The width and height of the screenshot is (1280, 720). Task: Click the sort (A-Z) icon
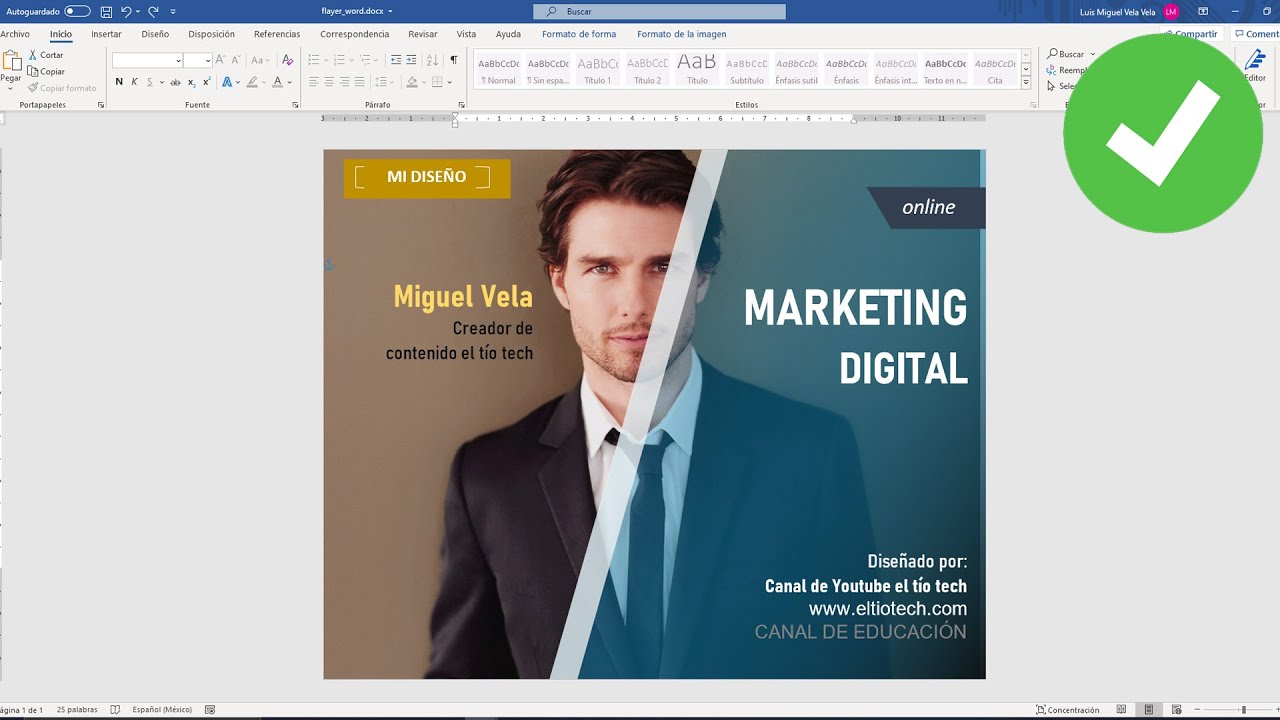432,60
